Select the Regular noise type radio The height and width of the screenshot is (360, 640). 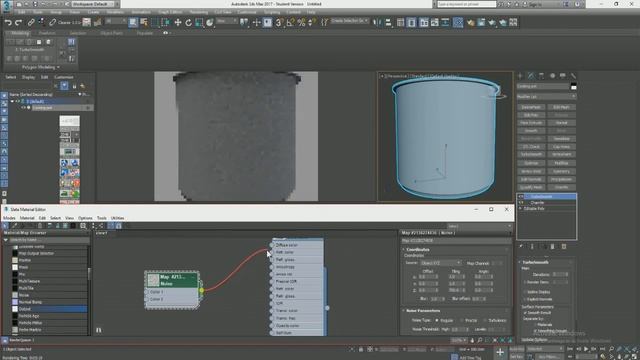pos(437,320)
